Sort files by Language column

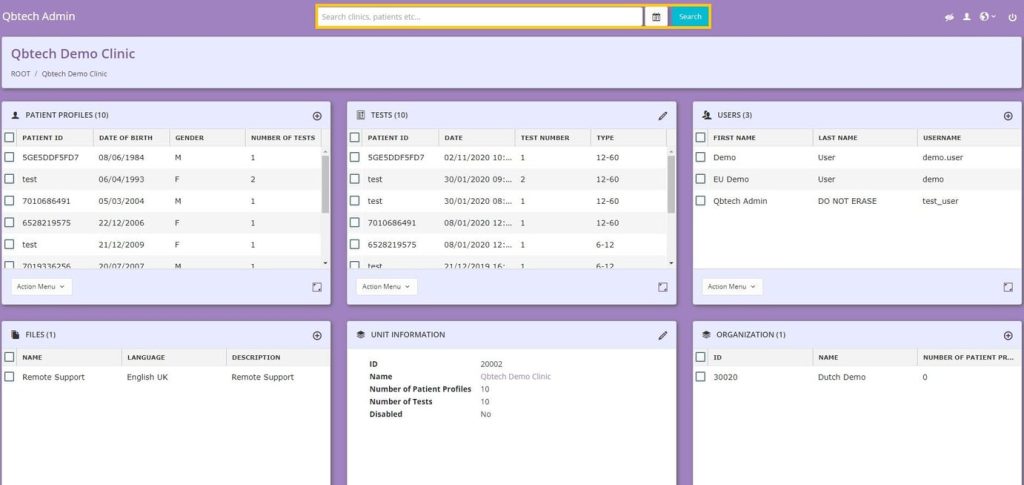[146, 357]
